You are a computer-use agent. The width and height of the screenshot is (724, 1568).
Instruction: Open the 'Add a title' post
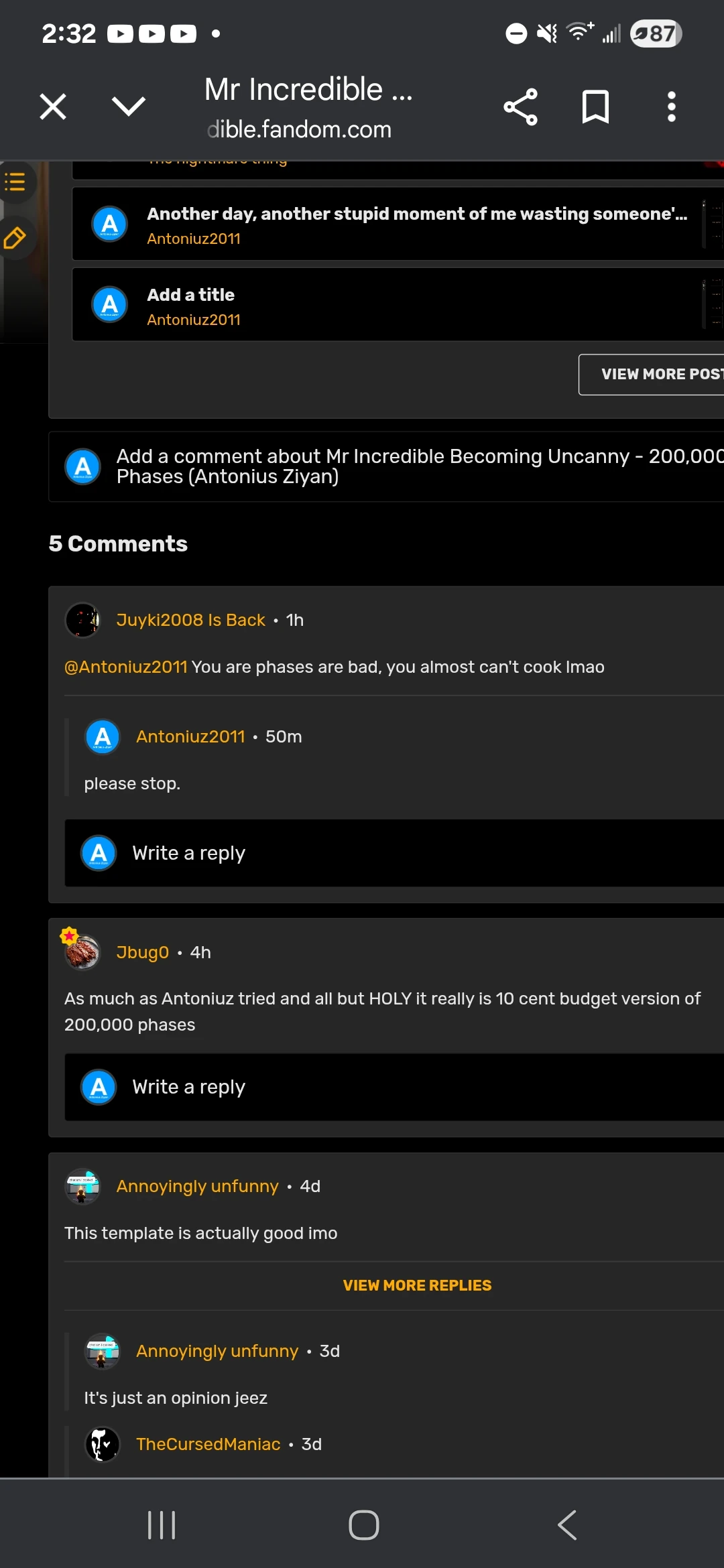coord(190,296)
